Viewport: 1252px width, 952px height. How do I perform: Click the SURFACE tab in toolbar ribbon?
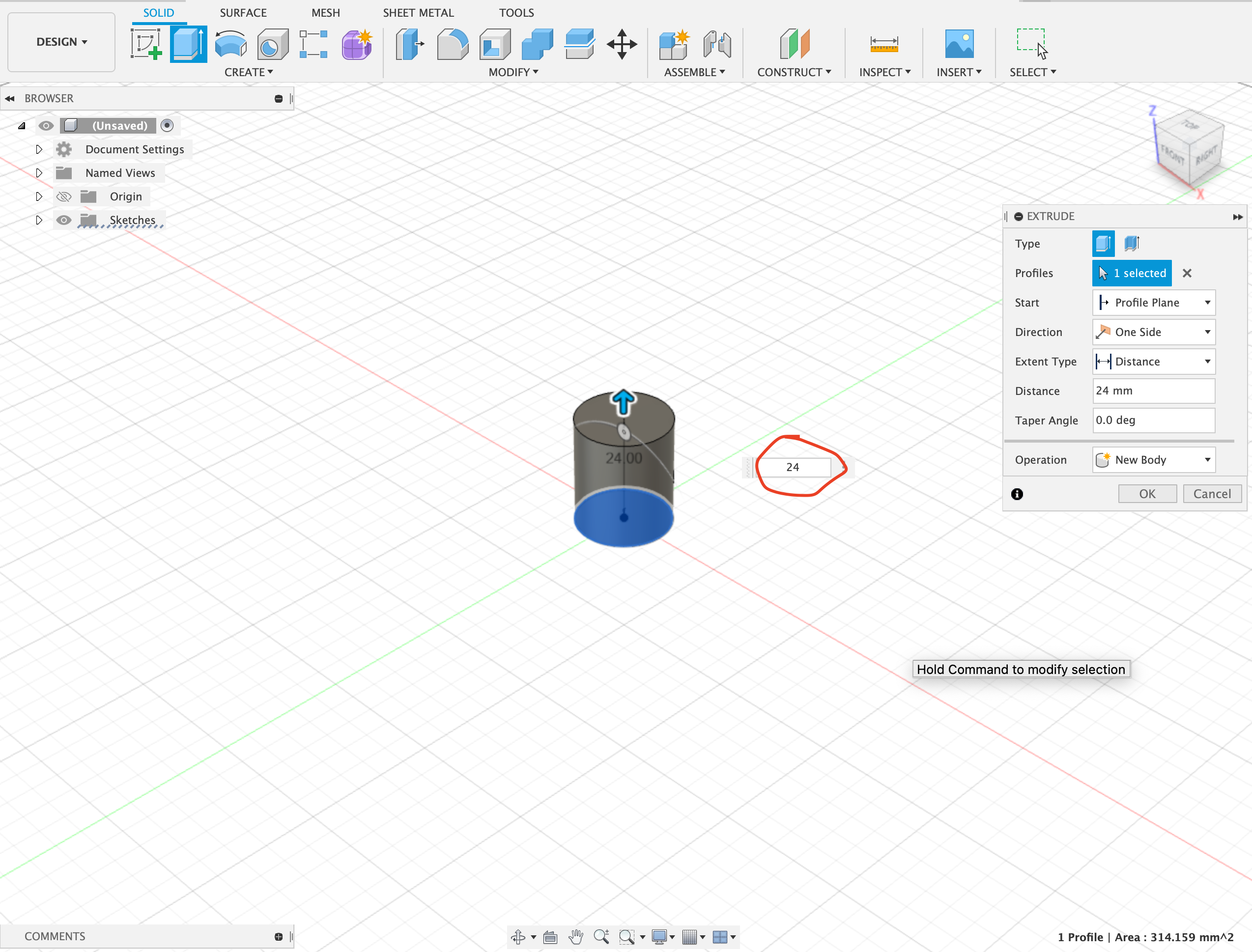coord(243,12)
